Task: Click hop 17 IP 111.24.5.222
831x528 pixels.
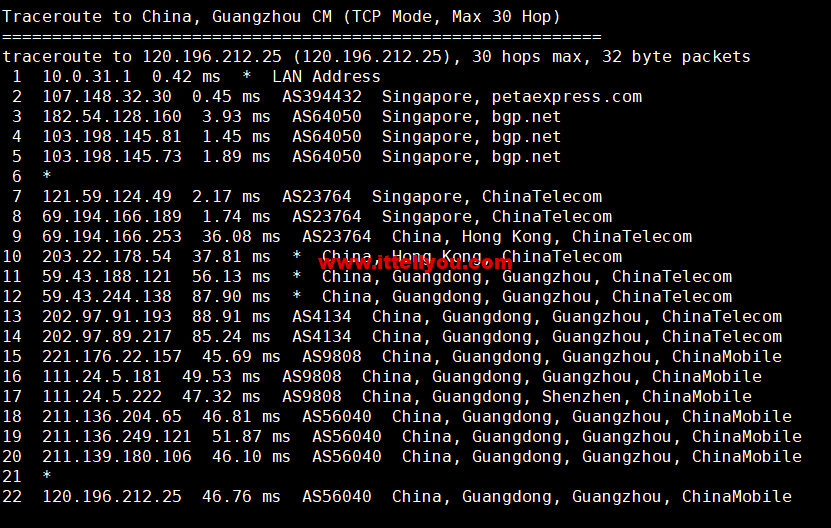Action: (102, 397)
